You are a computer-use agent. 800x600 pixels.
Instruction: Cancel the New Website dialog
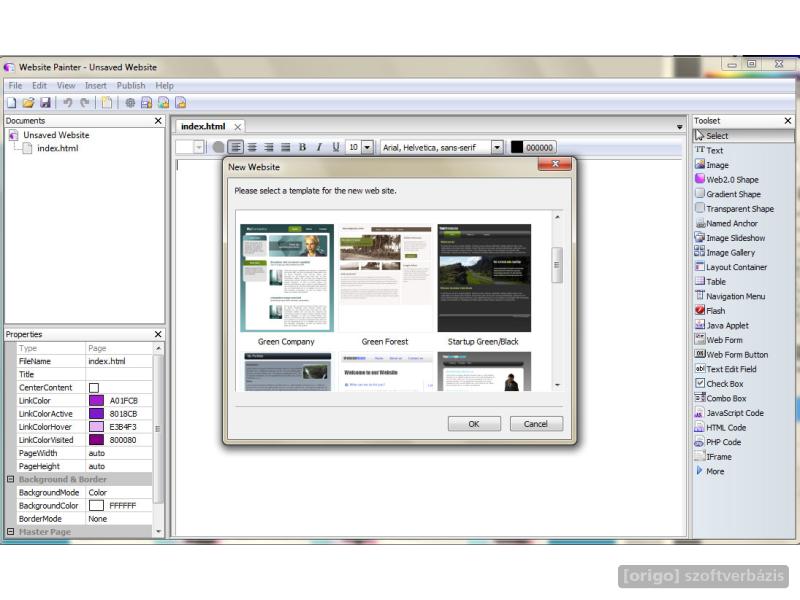[x=536, y=424]
